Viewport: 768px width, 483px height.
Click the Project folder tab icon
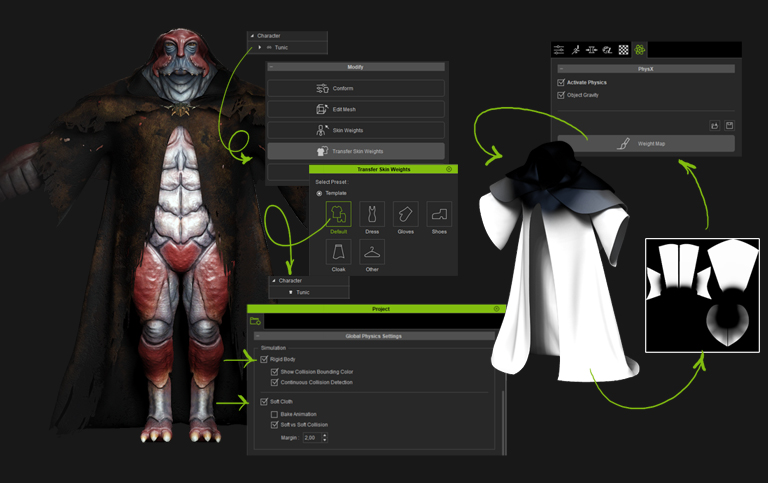click(255, 321)
